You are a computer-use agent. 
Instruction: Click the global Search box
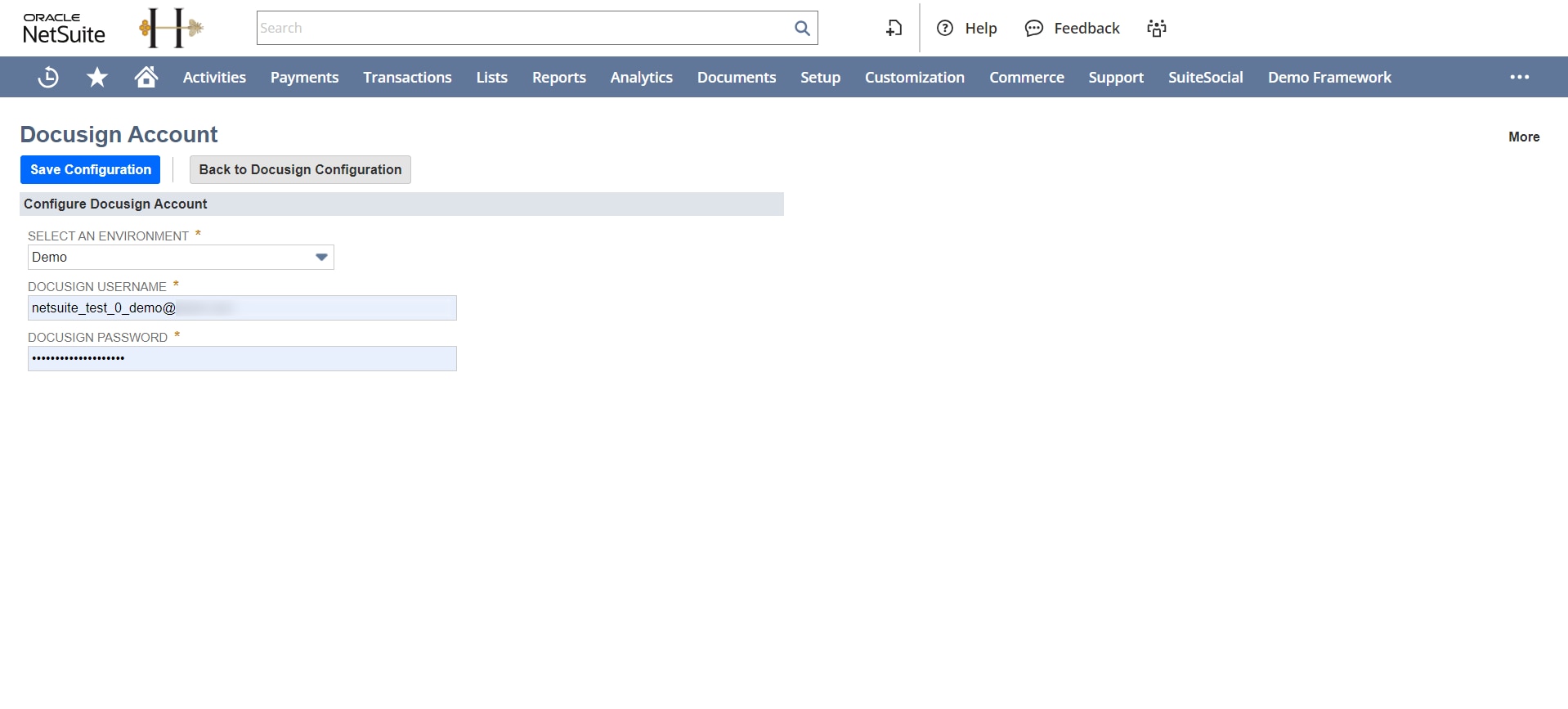[x=523, y=28]
